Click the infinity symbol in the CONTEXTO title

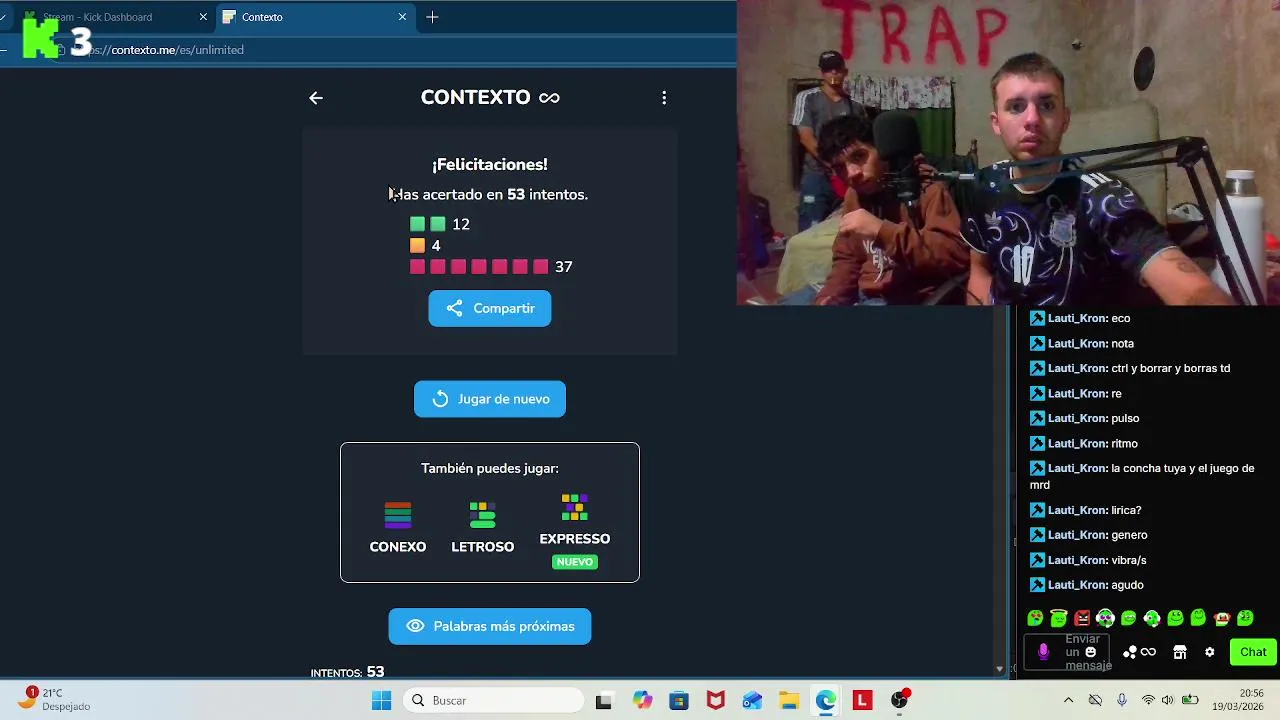click(x=549, y=98)
